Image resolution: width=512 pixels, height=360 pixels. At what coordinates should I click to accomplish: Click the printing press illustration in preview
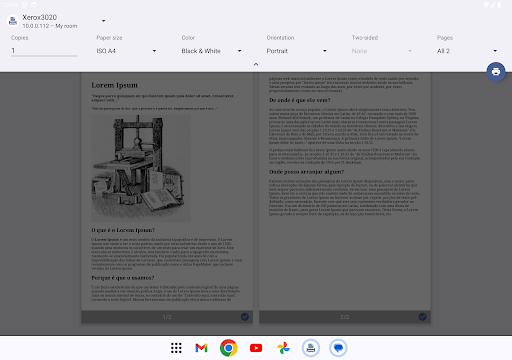(x=141, y=168)
